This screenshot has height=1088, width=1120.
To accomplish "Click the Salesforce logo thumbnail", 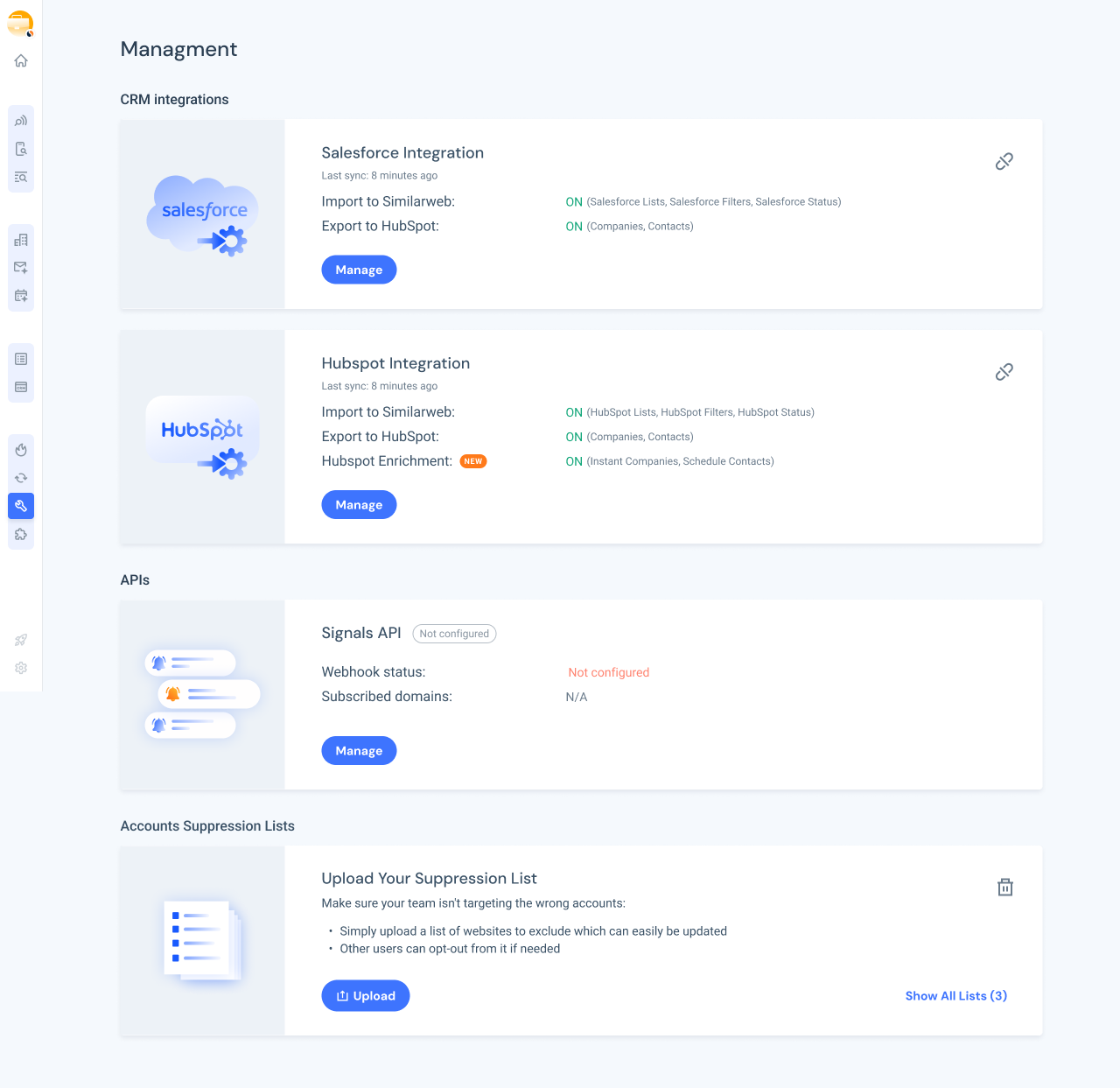I will (202, 215).
